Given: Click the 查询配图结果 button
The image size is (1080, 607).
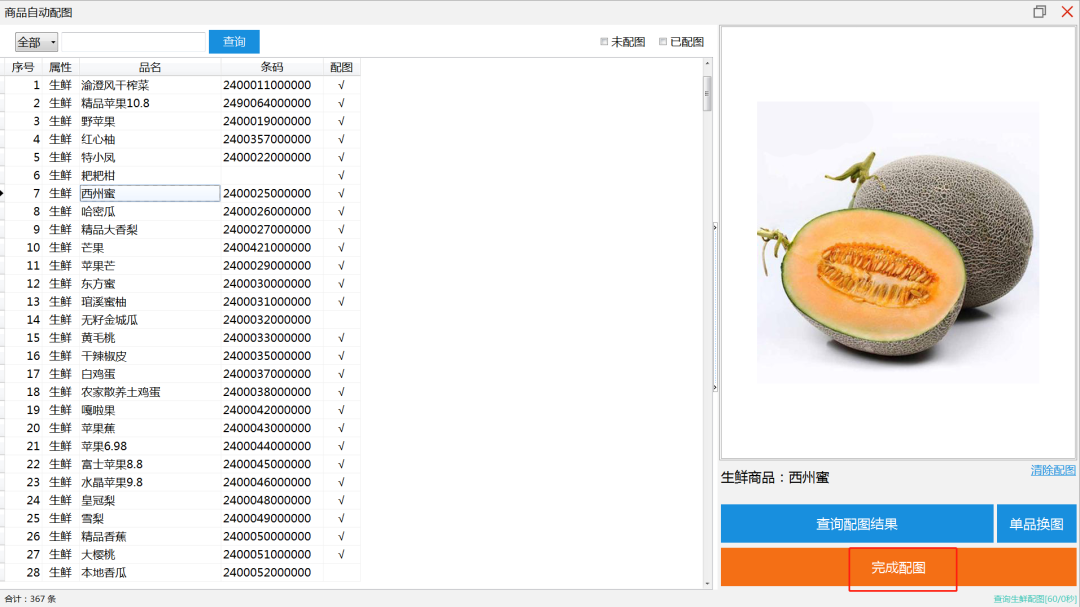Looking at the screenshot, I should coord(856,524).
